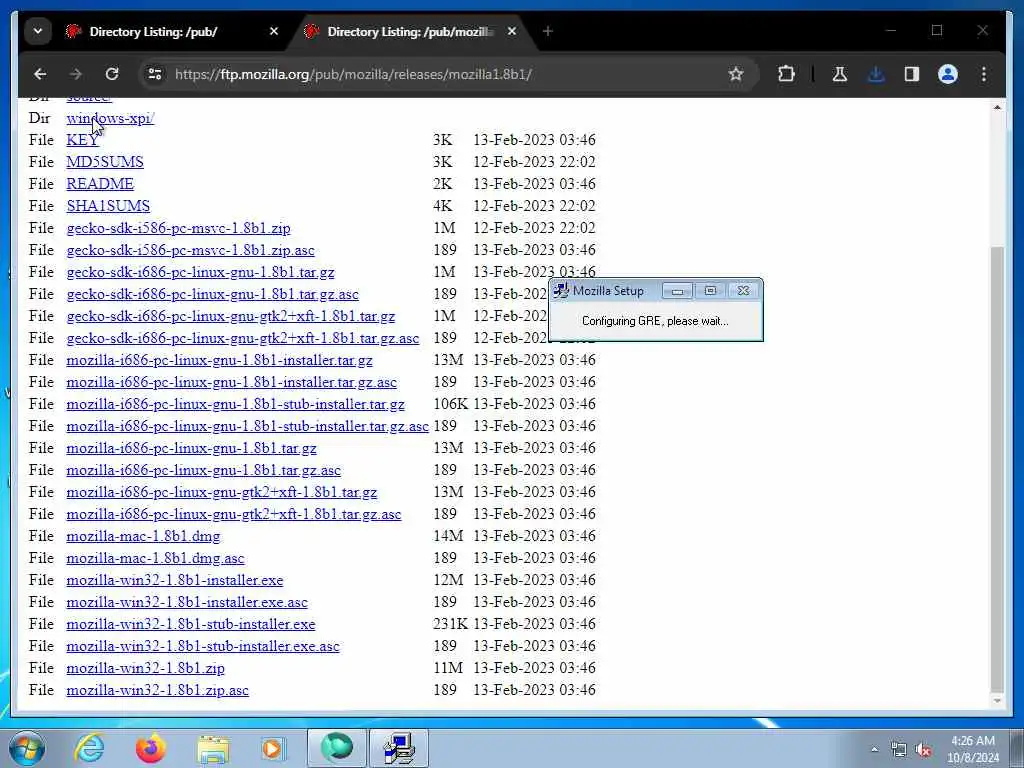Image resolution: width=1024 pixels, height=768 pixels.
Task: Reload the current page
Action: [x=112, y=74]
